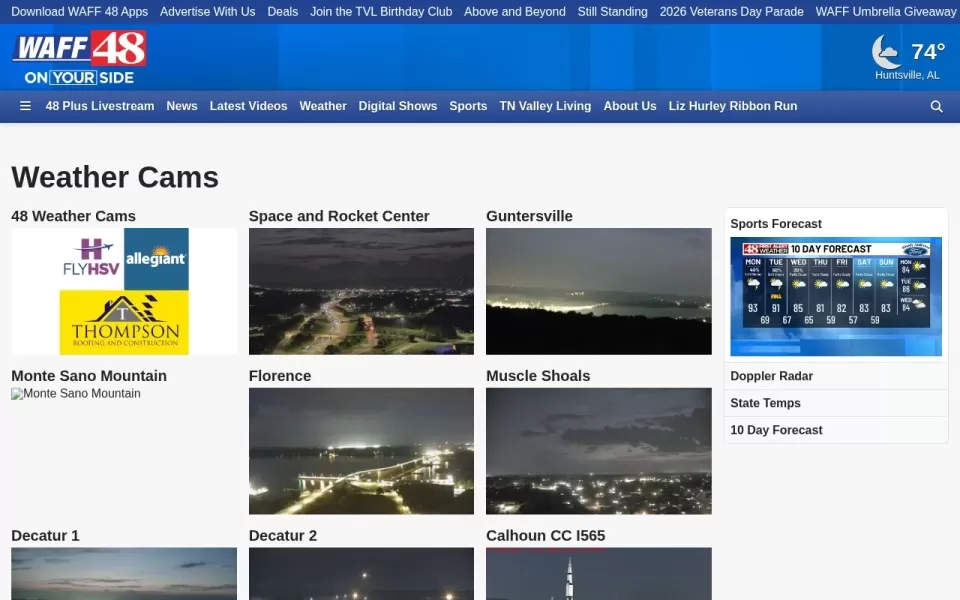960x600 pixels.
Task: Click the search magnifier icon
Action: [936, 107]
